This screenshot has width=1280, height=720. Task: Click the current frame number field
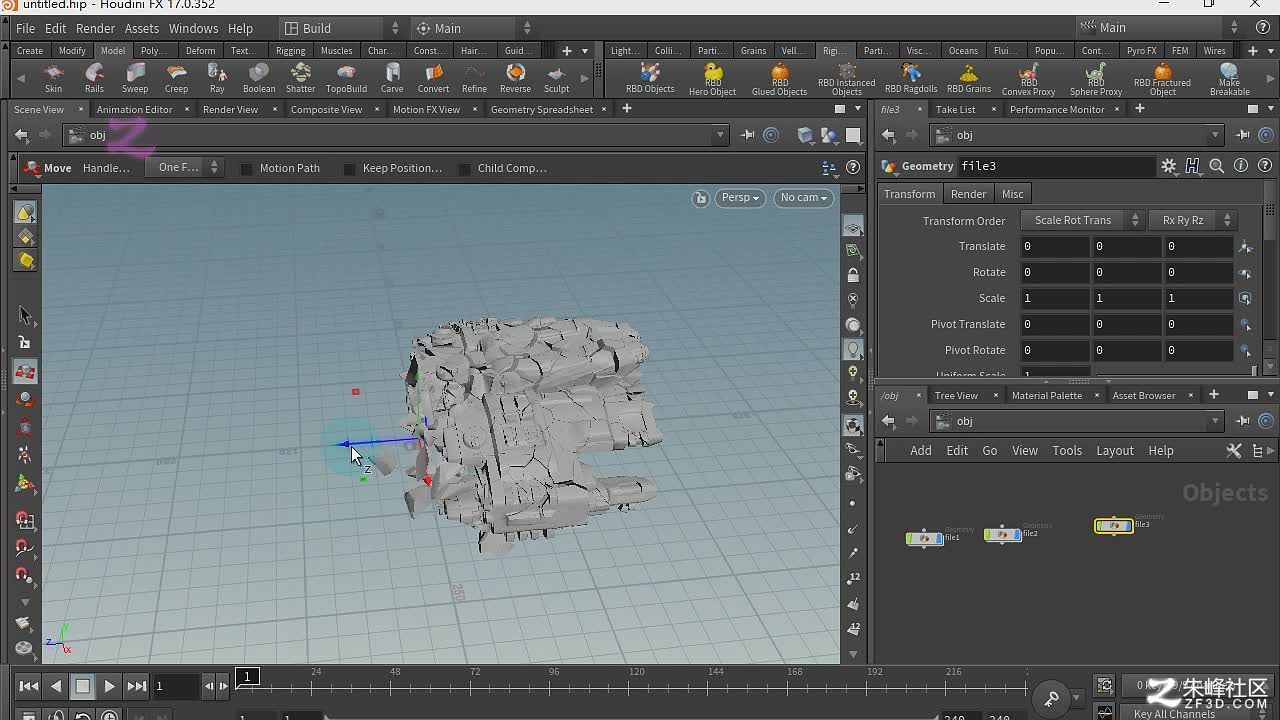coord(175,686)
